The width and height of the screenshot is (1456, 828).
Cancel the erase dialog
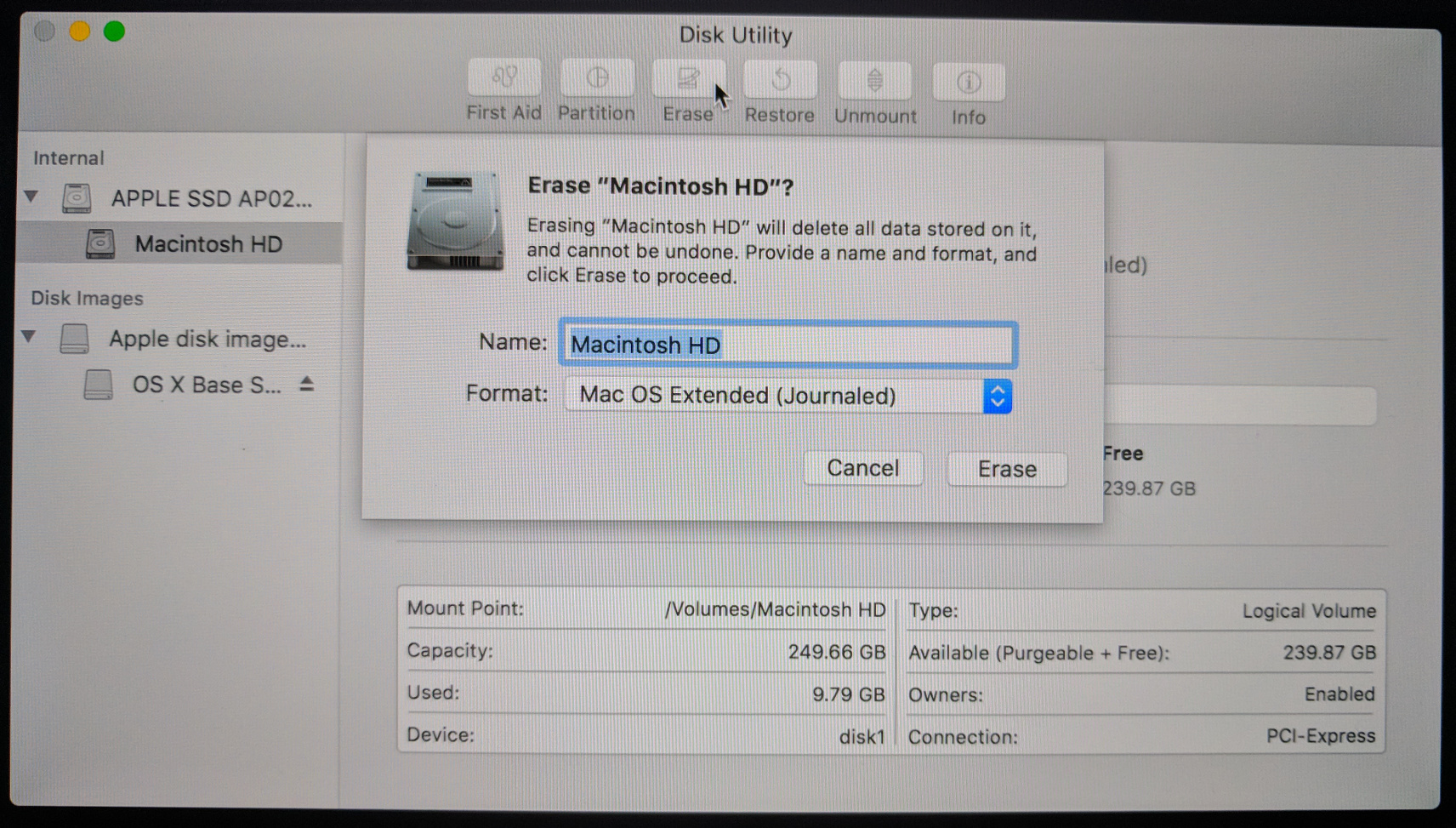point(863,468)
